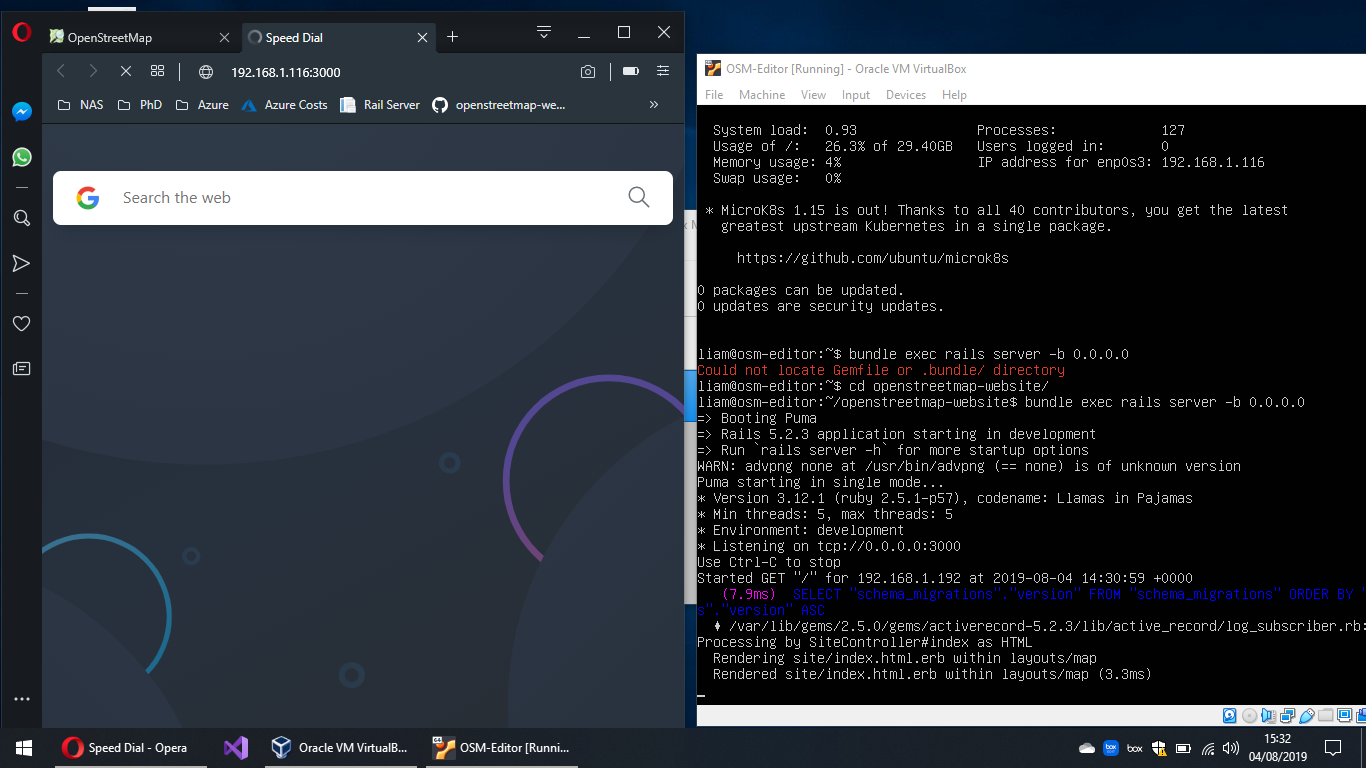Click the magnifier search button
The width and height of the screenshot is (1366, 768).
[639, 197]
